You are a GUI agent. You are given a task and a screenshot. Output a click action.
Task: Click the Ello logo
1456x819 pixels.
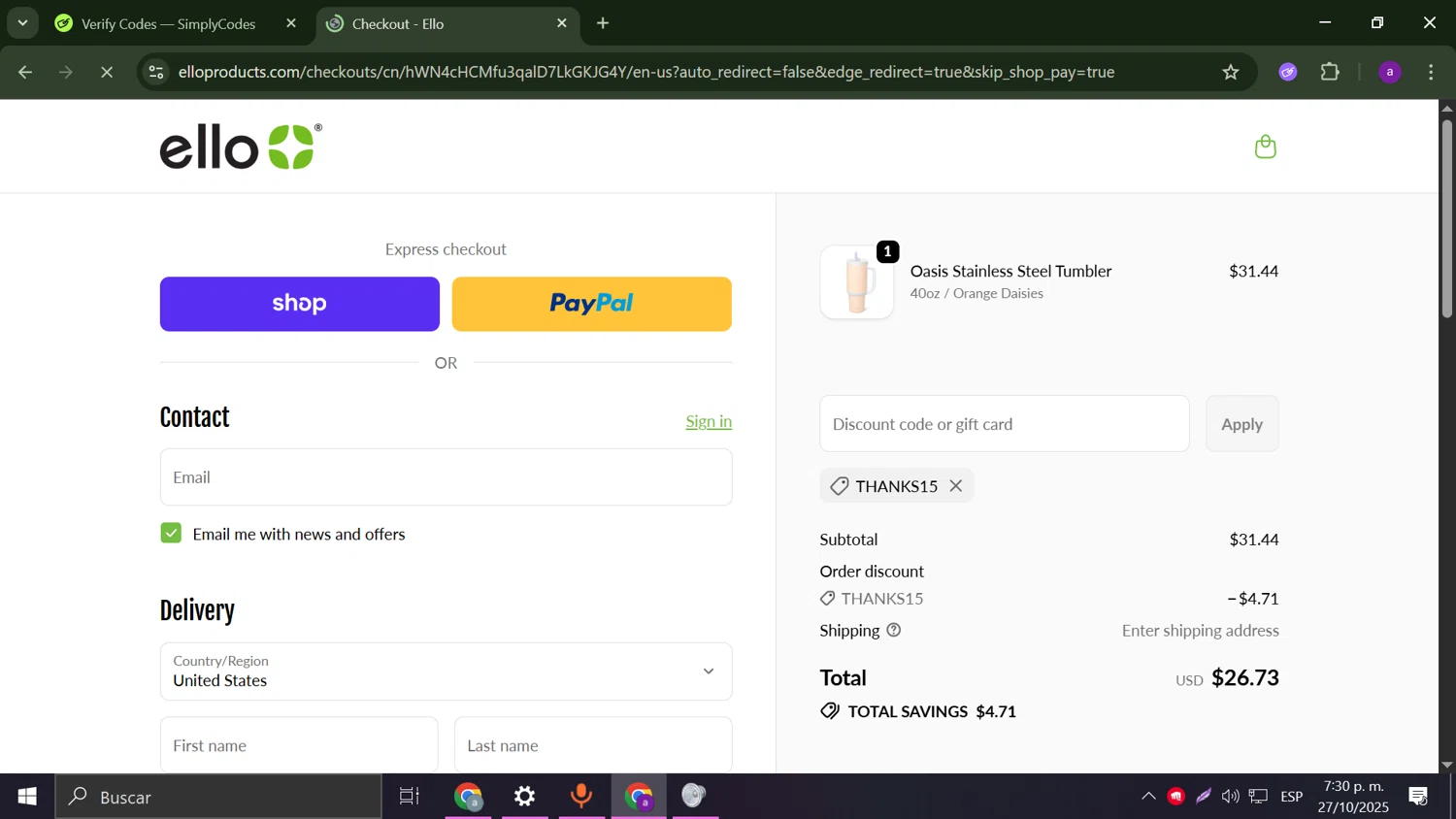[x=241, y=147]
